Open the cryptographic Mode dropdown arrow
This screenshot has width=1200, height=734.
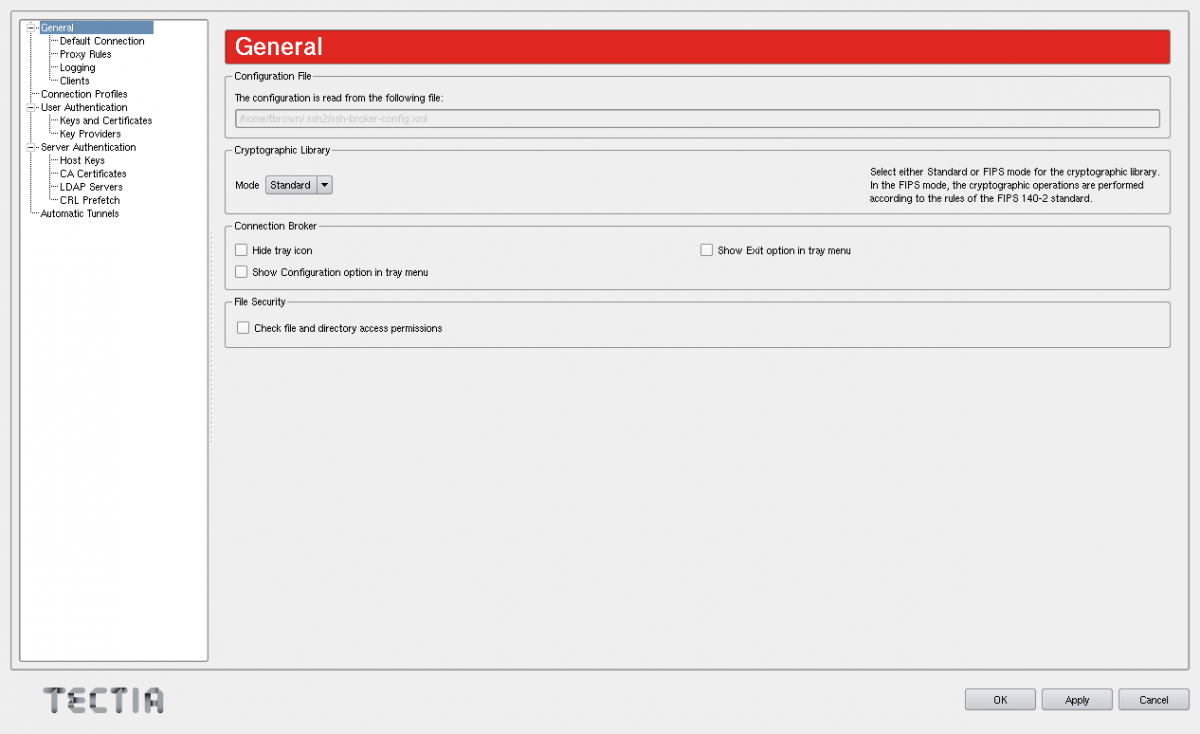coord(324,185)
